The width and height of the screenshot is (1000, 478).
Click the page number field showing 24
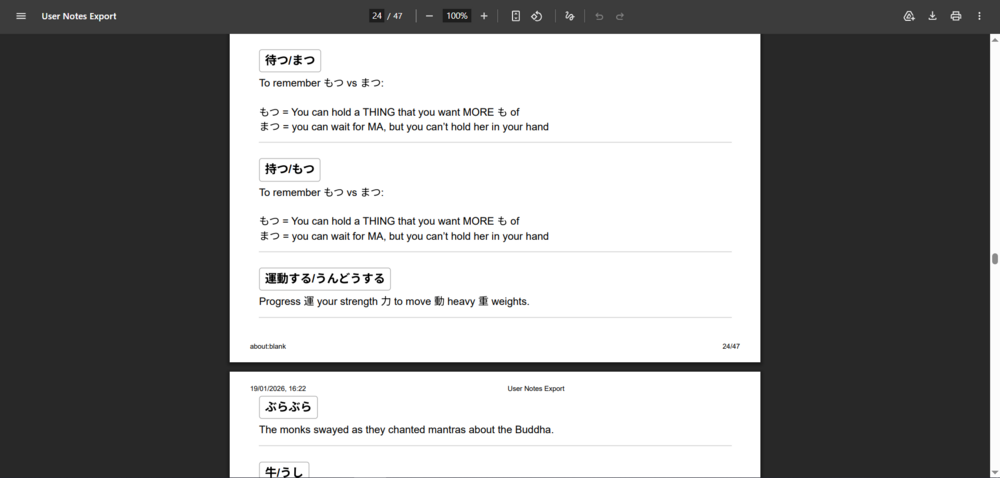[377, 16]
